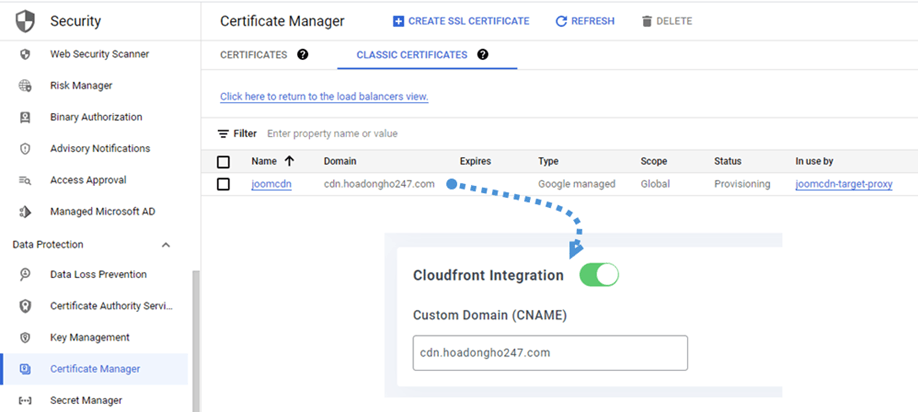Viewport: 918px width, 412px height.
Task: Select all certificates with header checkbox
Action: 223,161
